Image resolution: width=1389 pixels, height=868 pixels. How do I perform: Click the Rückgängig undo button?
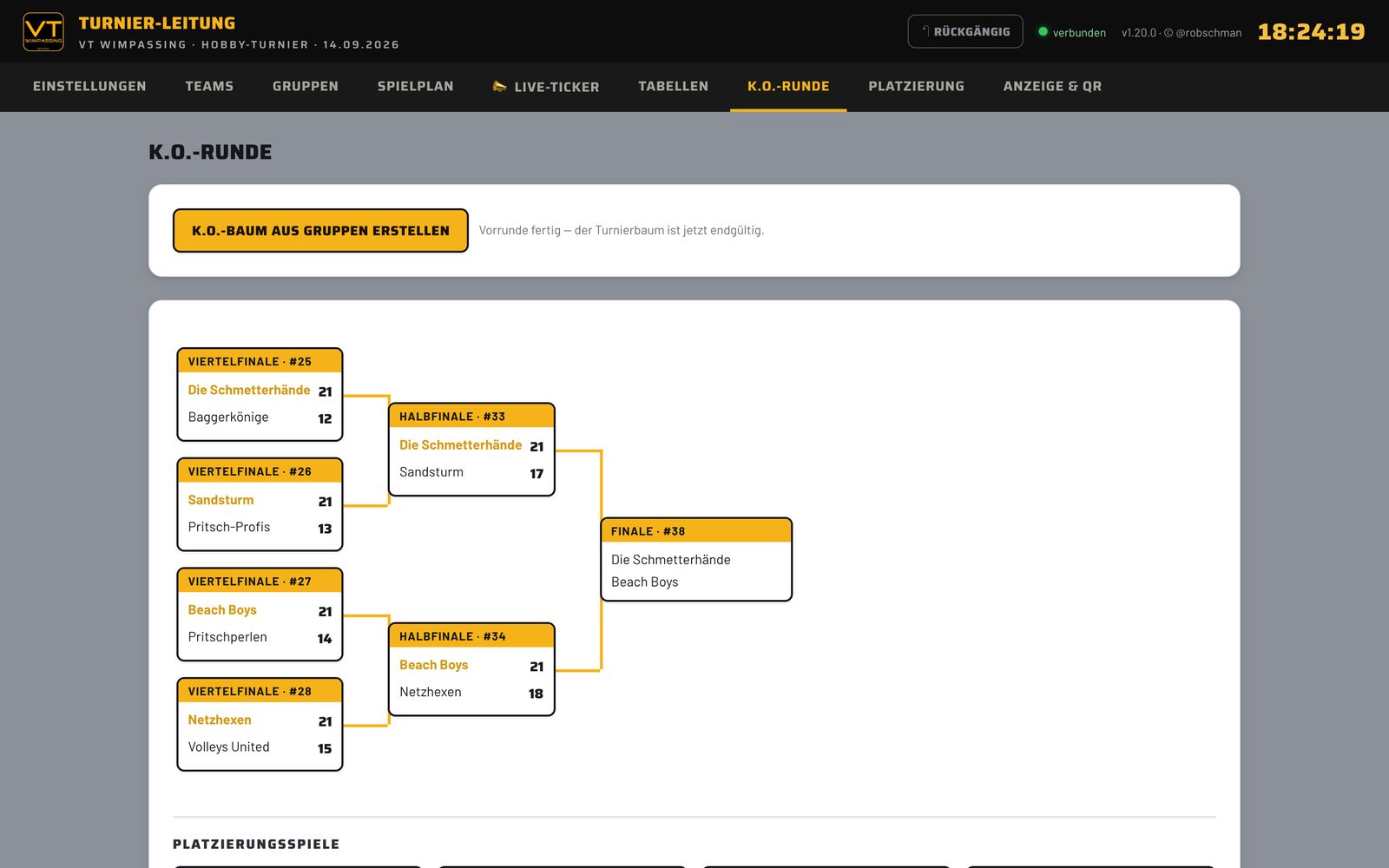965,31
